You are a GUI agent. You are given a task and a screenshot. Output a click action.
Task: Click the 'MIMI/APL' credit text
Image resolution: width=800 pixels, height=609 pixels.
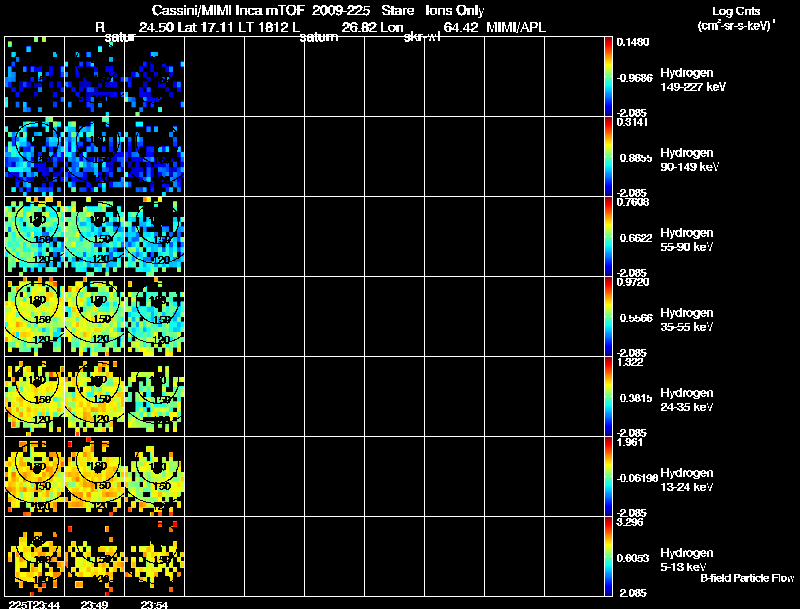point(516,28)
